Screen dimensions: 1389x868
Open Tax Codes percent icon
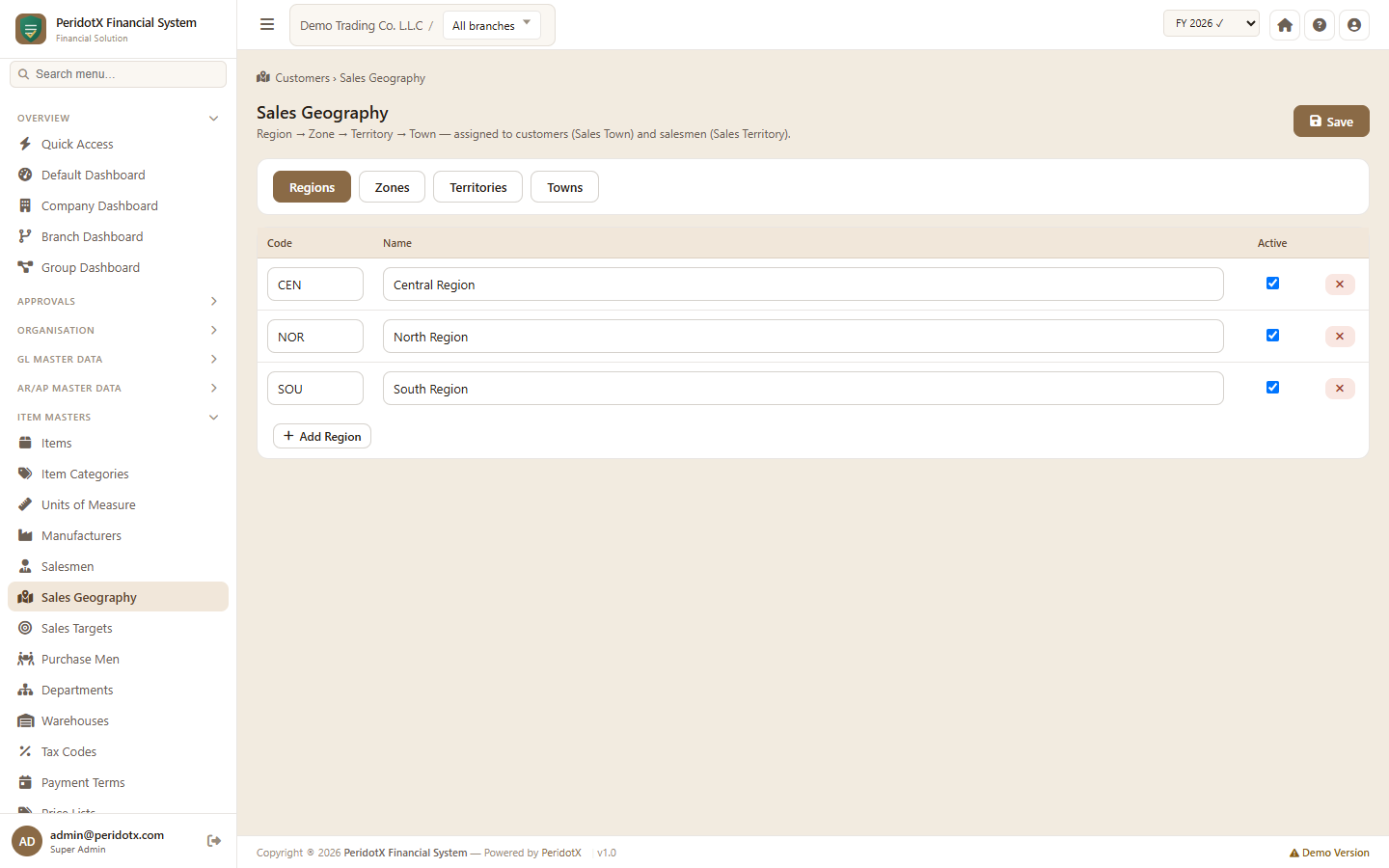pyautogui.click(x=25, y=751)
